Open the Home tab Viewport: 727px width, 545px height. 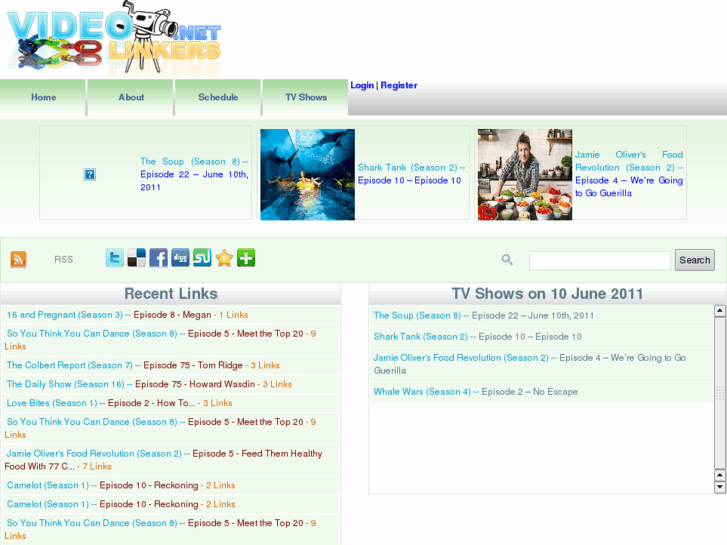click(43, 97)
